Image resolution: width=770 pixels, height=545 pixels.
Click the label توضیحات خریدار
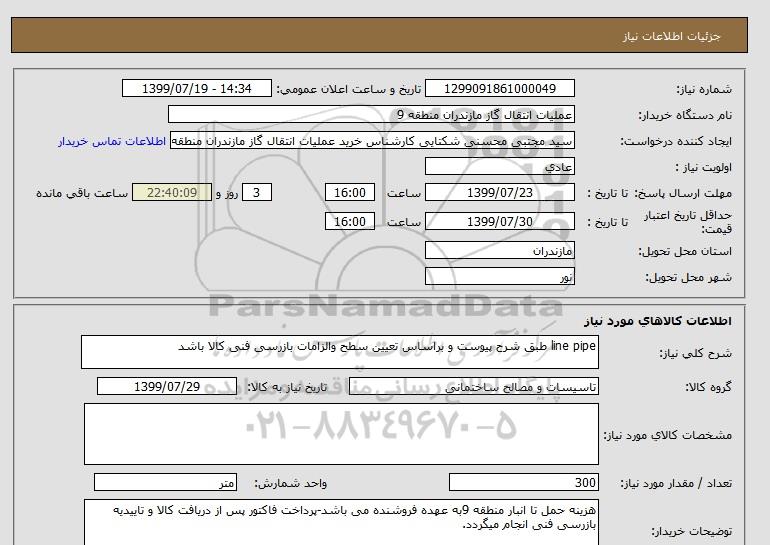(691, 532)
